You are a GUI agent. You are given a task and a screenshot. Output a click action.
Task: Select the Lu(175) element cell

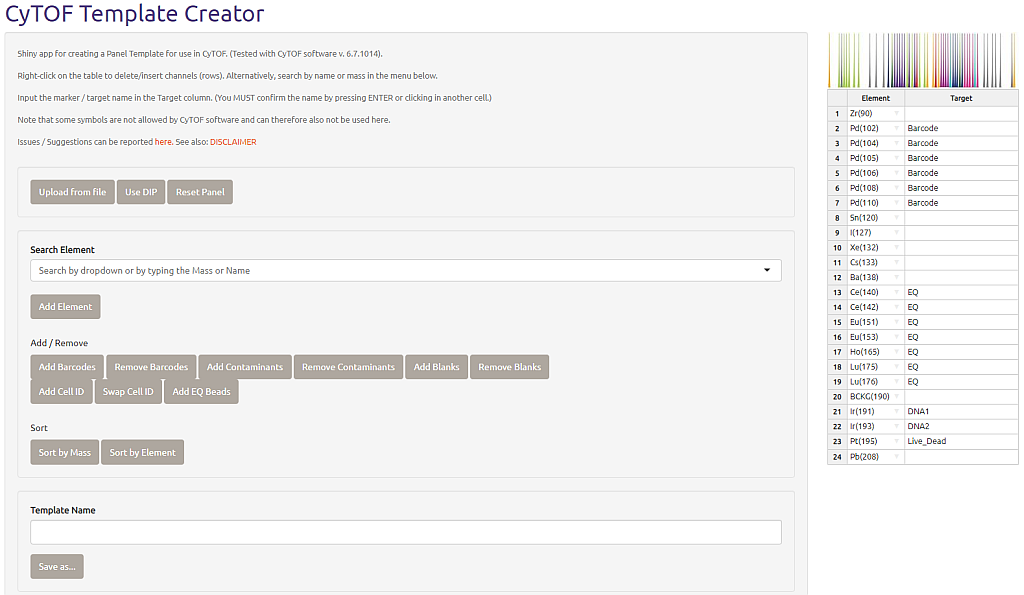(876, 367)
